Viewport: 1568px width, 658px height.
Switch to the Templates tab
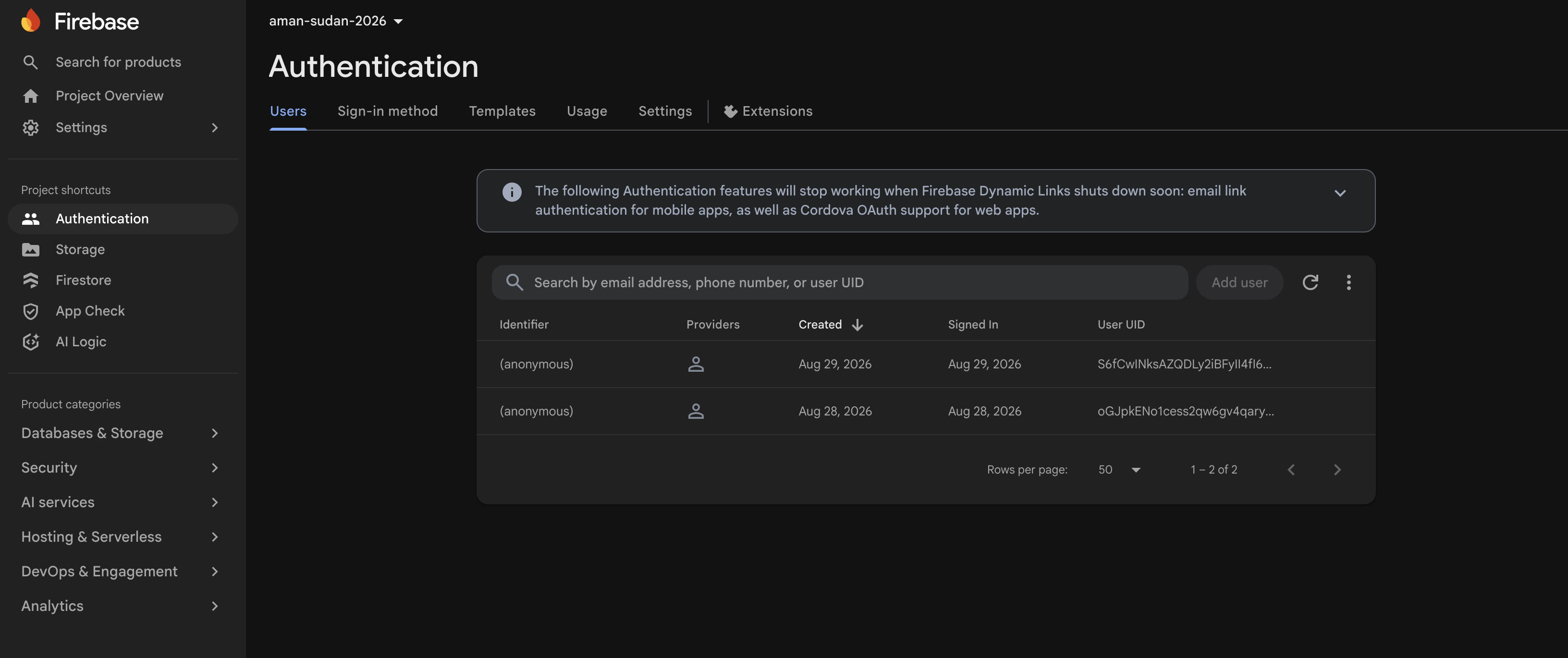(x=502, y=111)
